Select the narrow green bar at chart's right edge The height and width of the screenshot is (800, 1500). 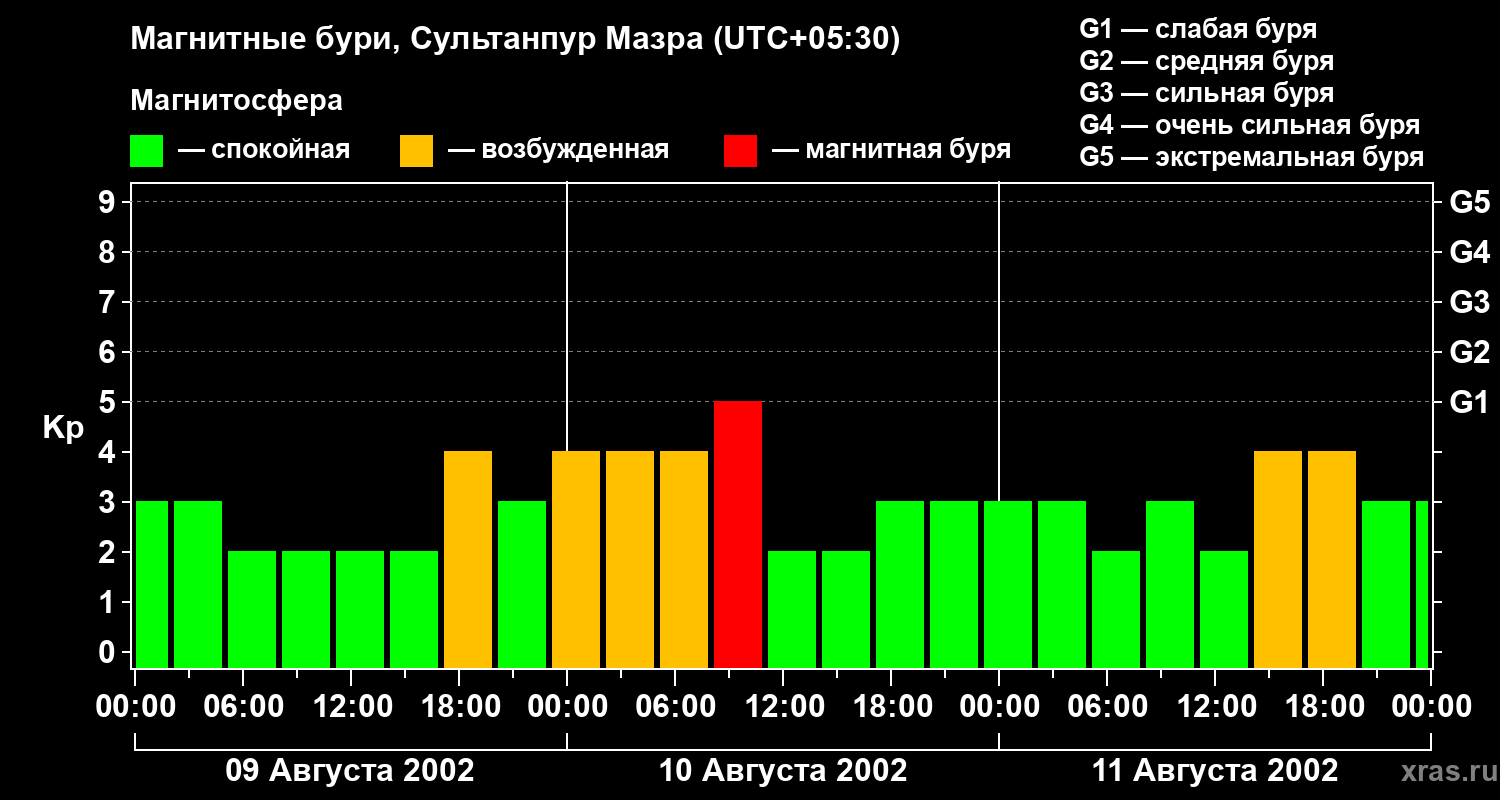click(x=1422, y=585)
